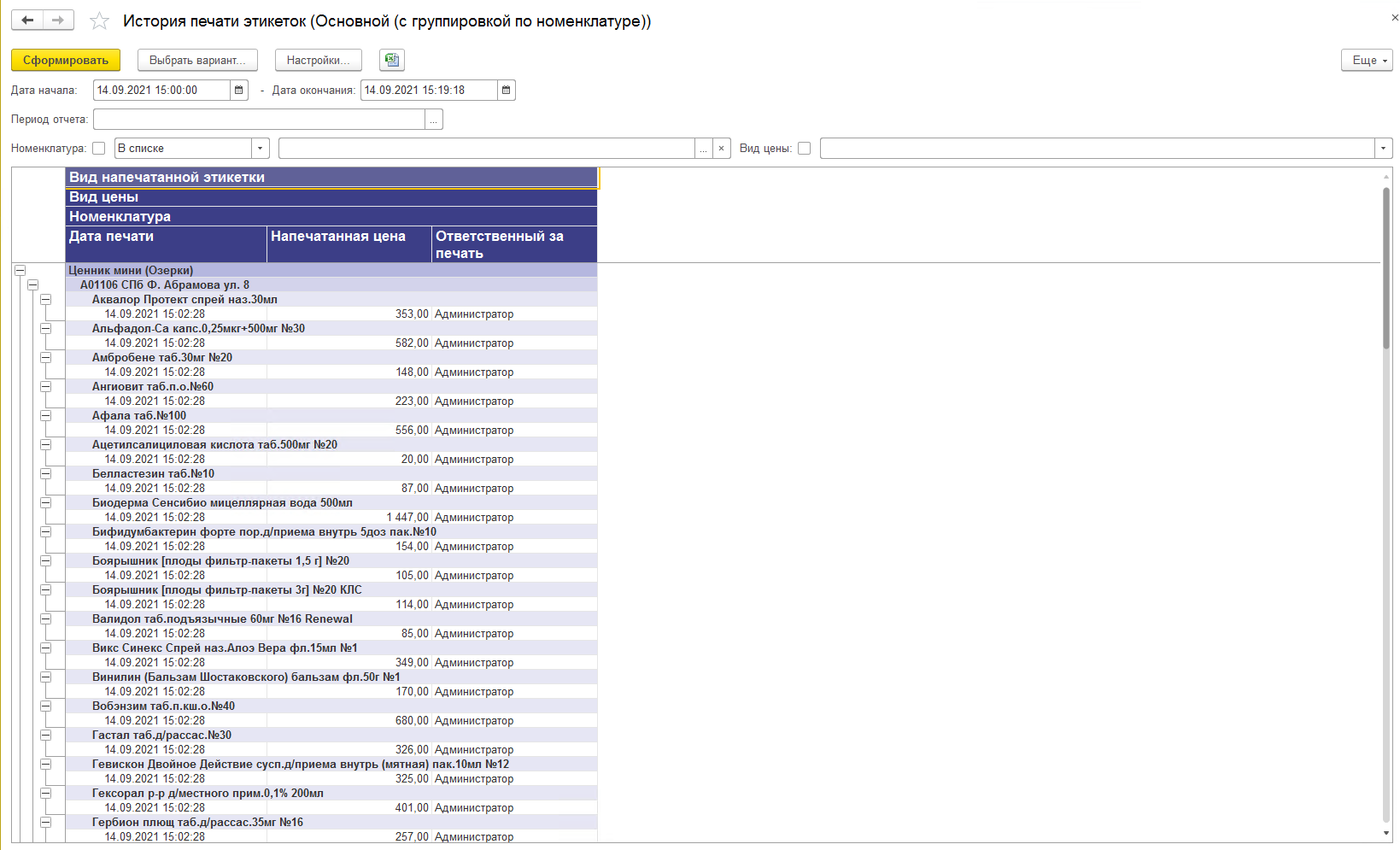This screenshot has width=1400, height=850.
Task: Open the 'Настройки...' button
Action: 318,60
